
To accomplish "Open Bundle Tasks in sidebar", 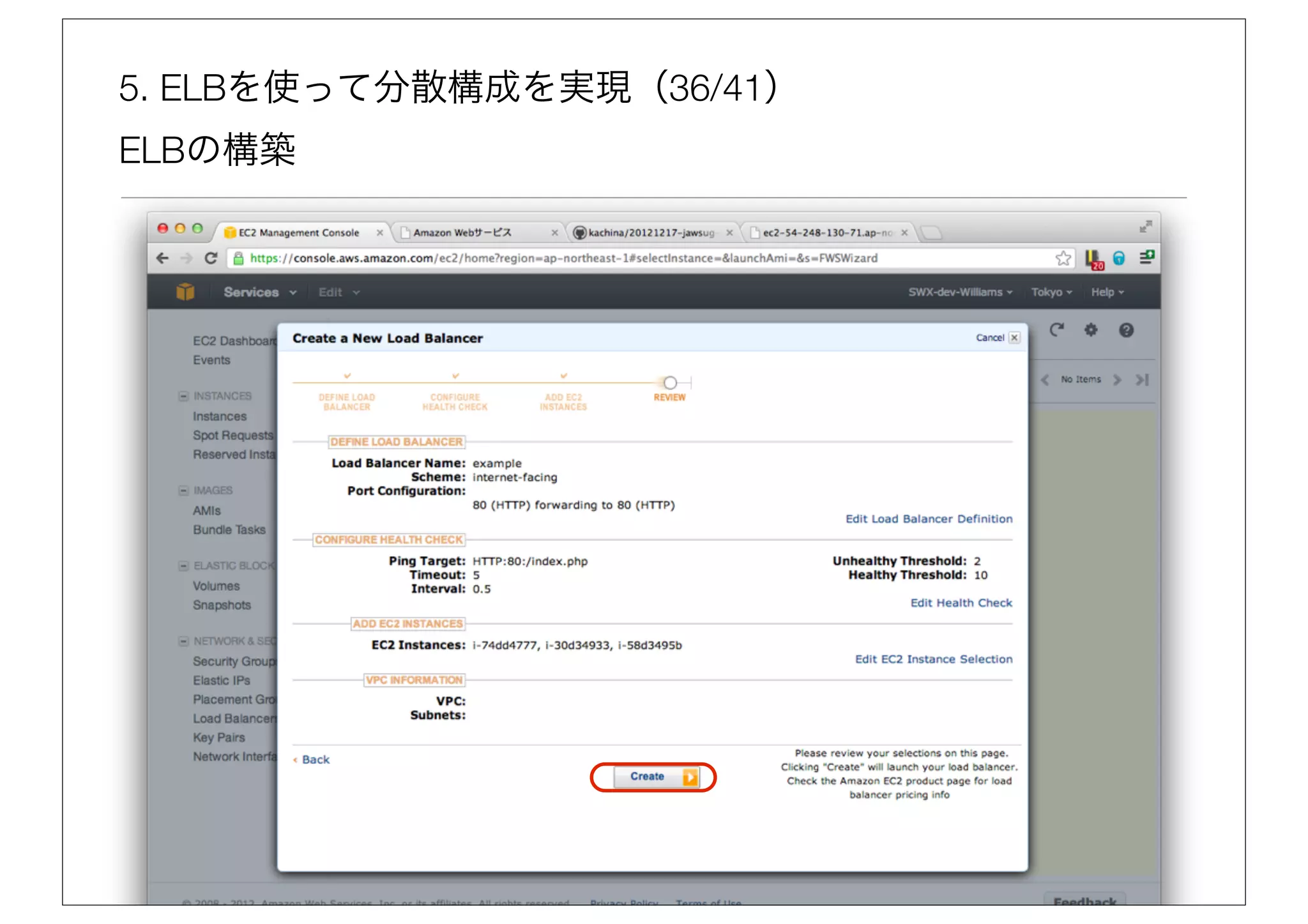I will pos(229,530).
